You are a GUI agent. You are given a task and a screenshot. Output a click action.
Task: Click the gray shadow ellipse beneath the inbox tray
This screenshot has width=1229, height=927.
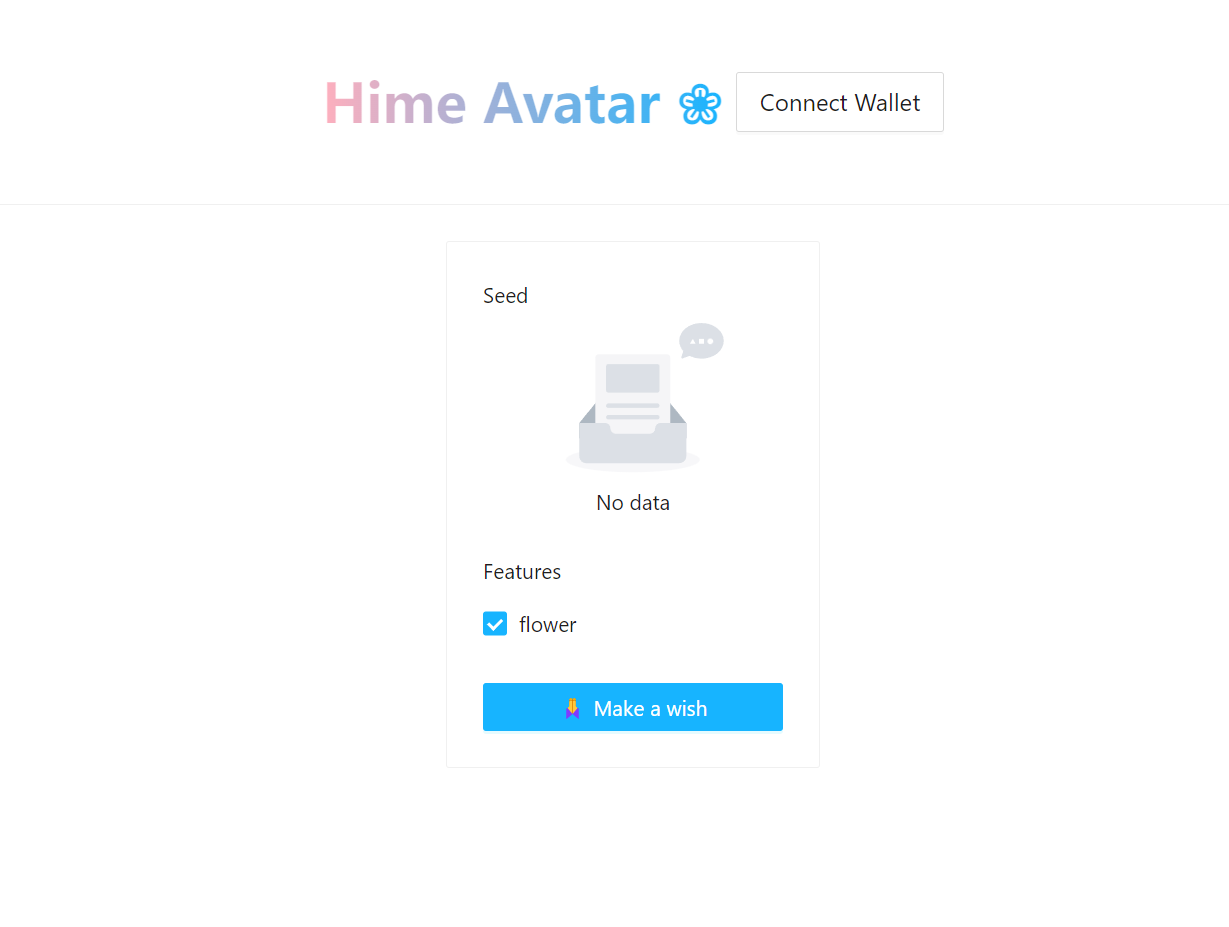(633, 461)
